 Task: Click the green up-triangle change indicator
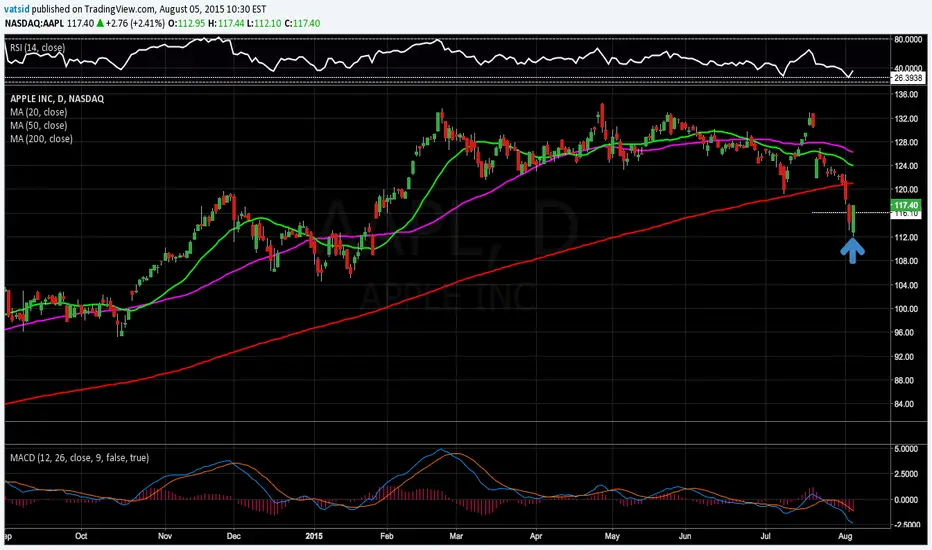pyautogui.click(x=100, y=24)
